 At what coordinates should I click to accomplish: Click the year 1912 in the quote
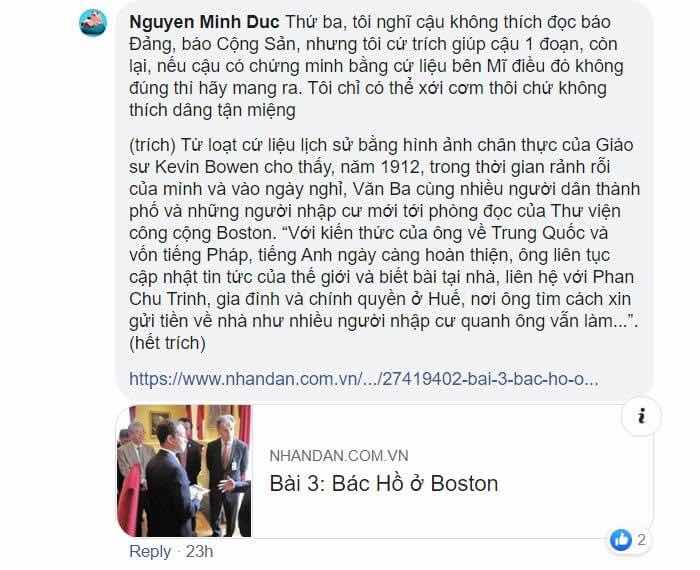400,167
